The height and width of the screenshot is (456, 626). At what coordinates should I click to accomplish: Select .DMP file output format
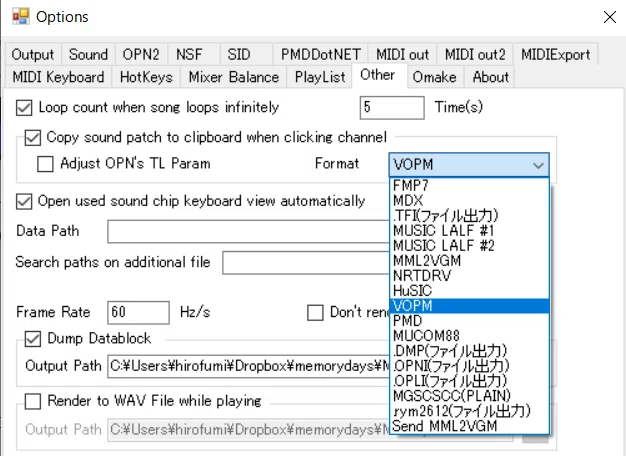point(469,351)
